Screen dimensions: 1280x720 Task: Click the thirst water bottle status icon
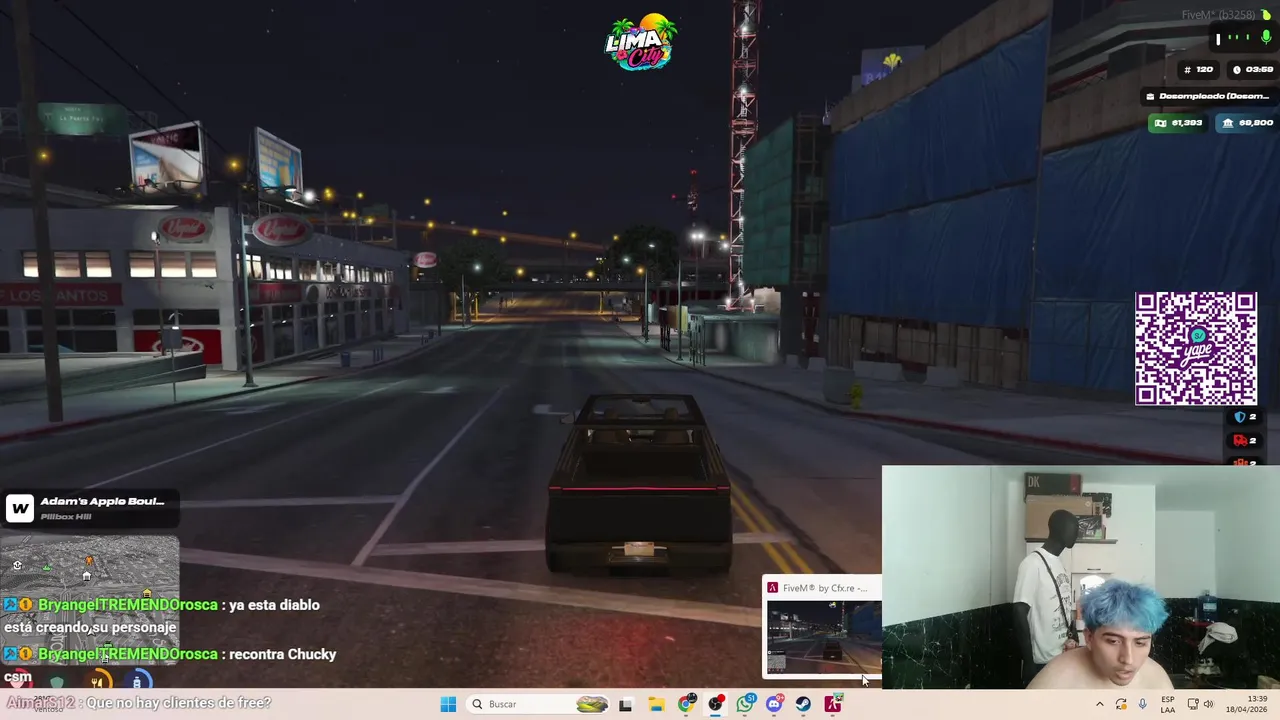[x=138, y=681]
